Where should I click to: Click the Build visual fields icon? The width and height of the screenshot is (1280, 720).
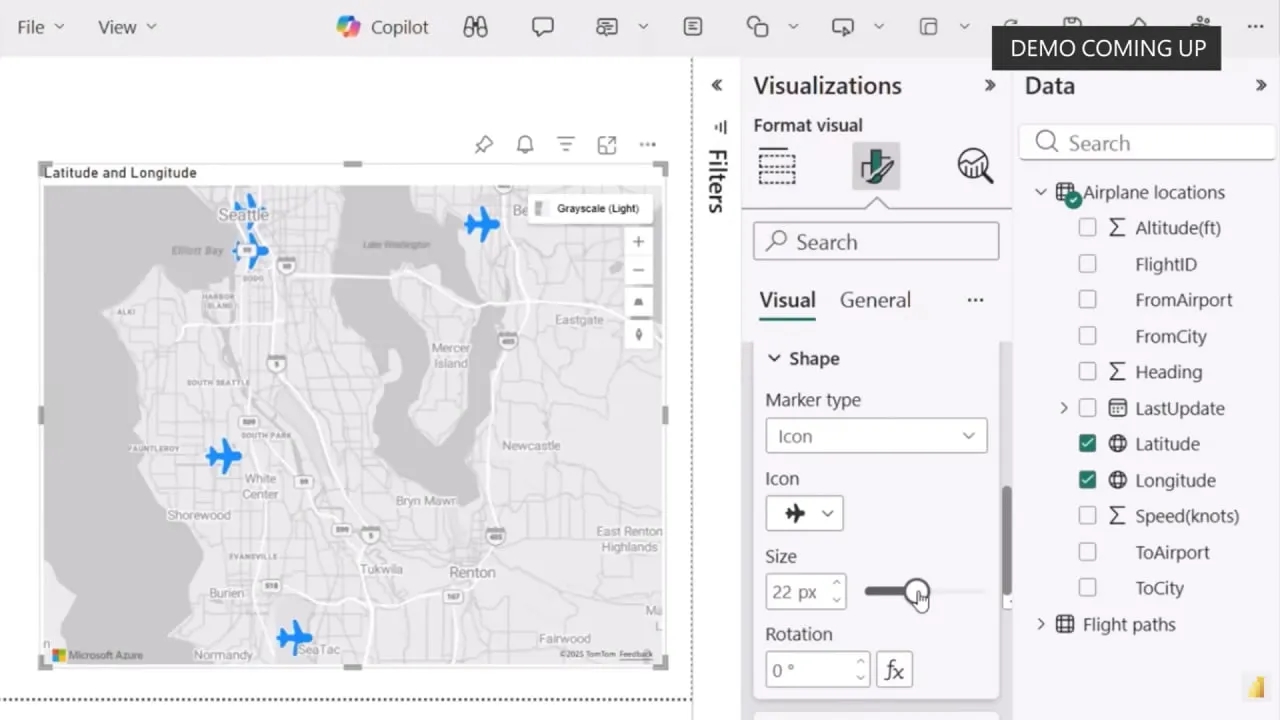777,166
